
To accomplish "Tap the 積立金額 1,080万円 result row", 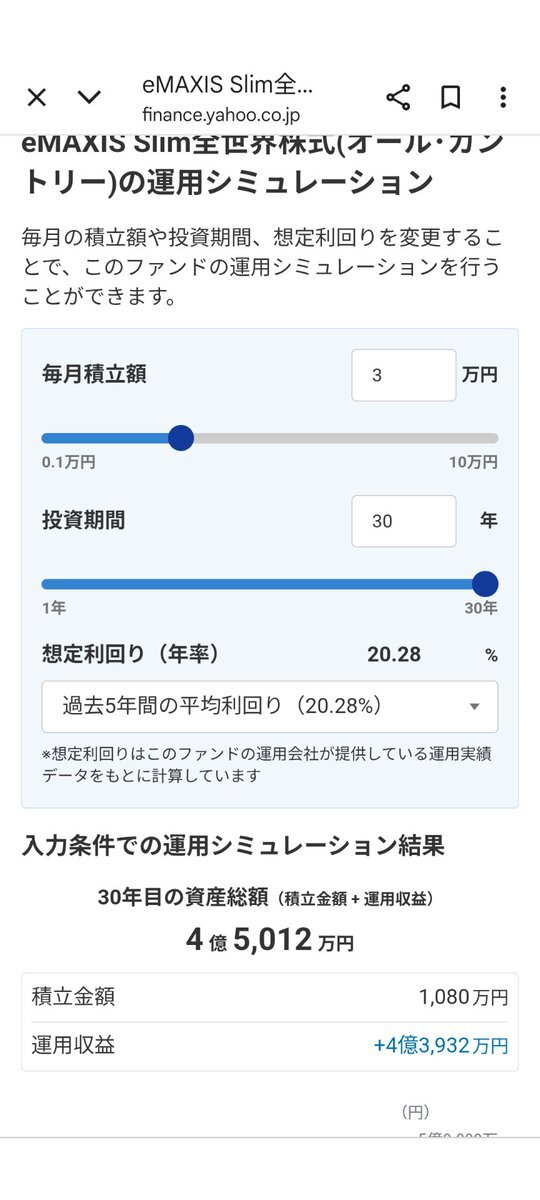I will coord(270,997).
